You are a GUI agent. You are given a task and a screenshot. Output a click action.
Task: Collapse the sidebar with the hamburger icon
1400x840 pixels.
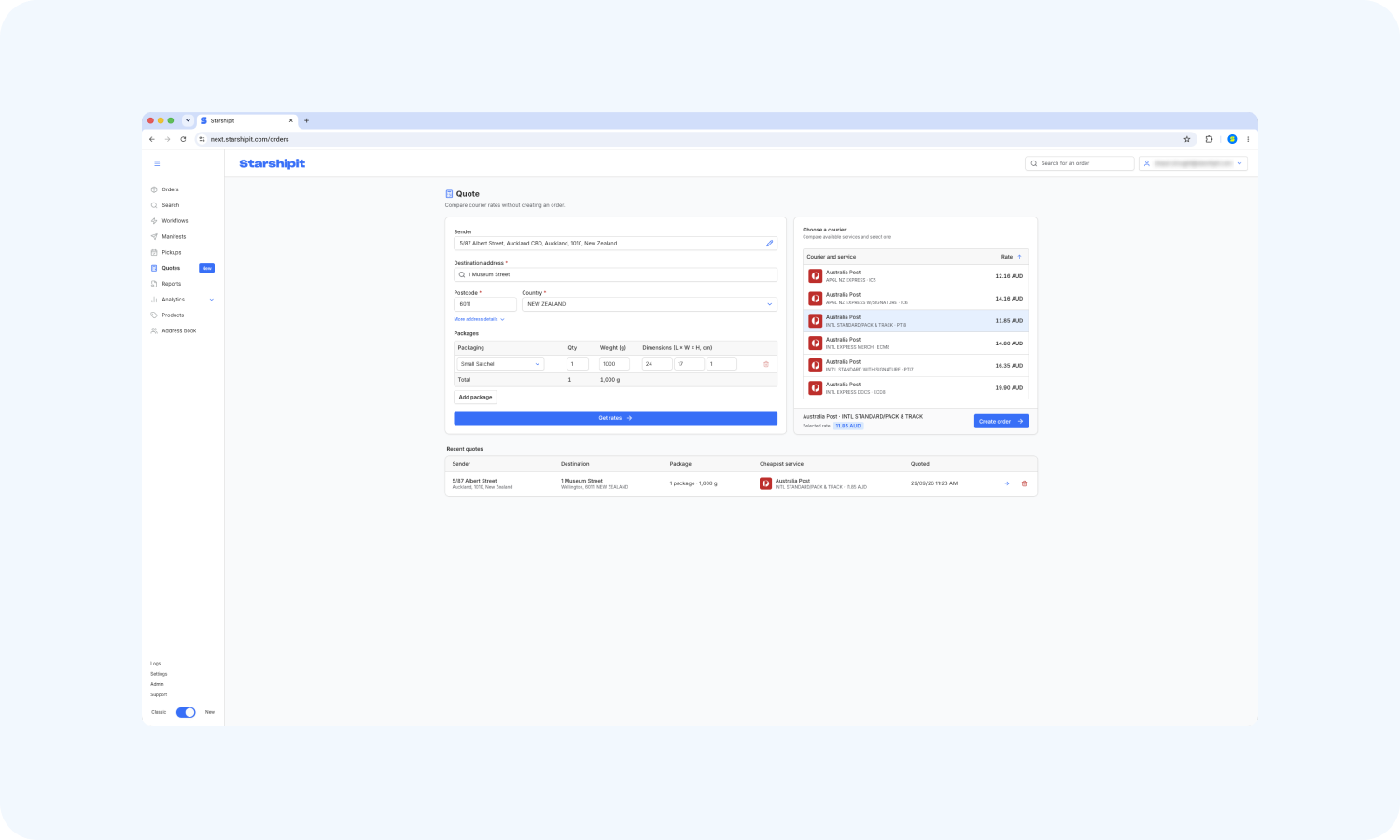157,163
